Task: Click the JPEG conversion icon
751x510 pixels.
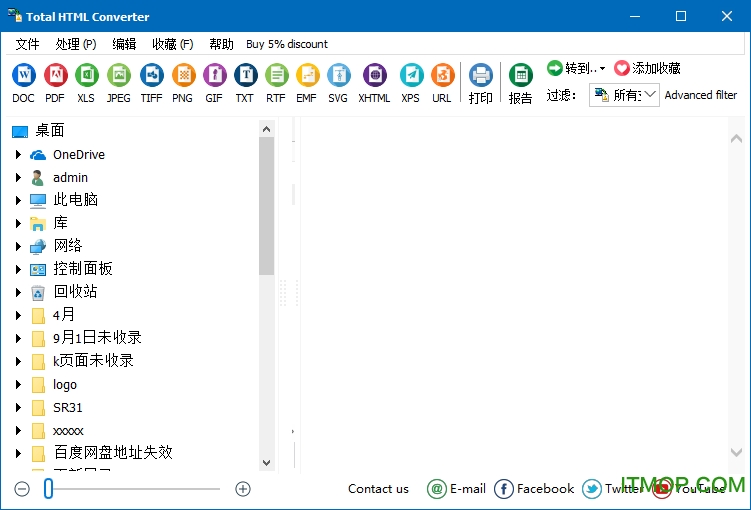Action: tap(119, 76)
